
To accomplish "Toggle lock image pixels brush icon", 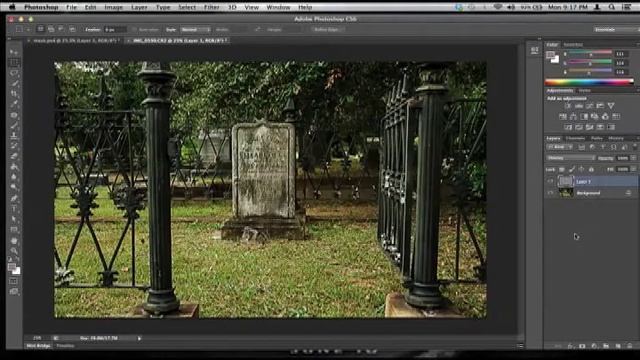I will pyautogui.click(x=571, y=169).
